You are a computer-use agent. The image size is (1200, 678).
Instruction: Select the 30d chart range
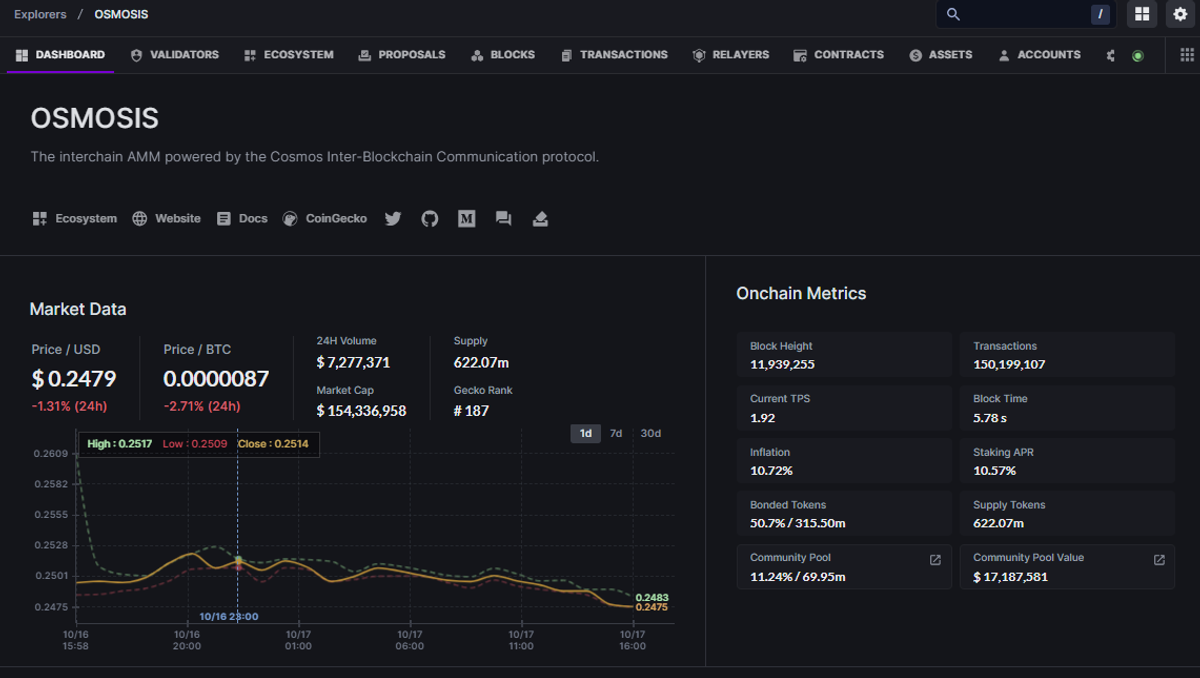pos(651,433)
